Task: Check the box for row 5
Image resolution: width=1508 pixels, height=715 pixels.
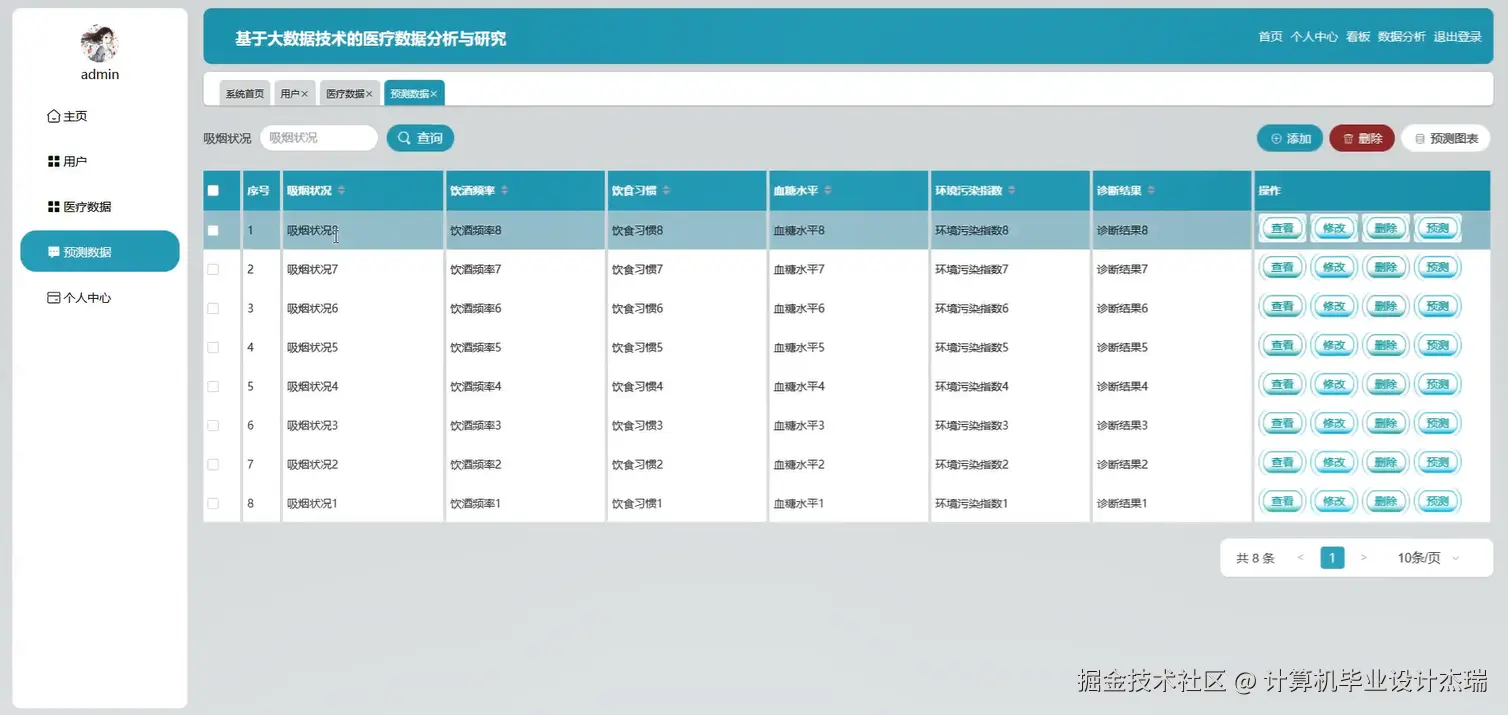Action: pyautogui.click(x=213, y=387)
